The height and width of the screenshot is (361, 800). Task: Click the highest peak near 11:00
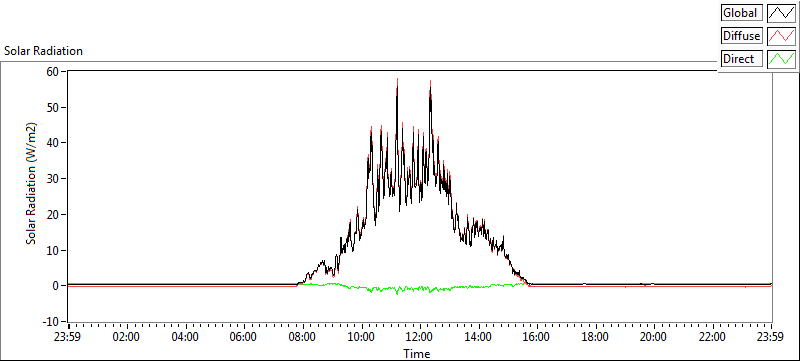397,80
